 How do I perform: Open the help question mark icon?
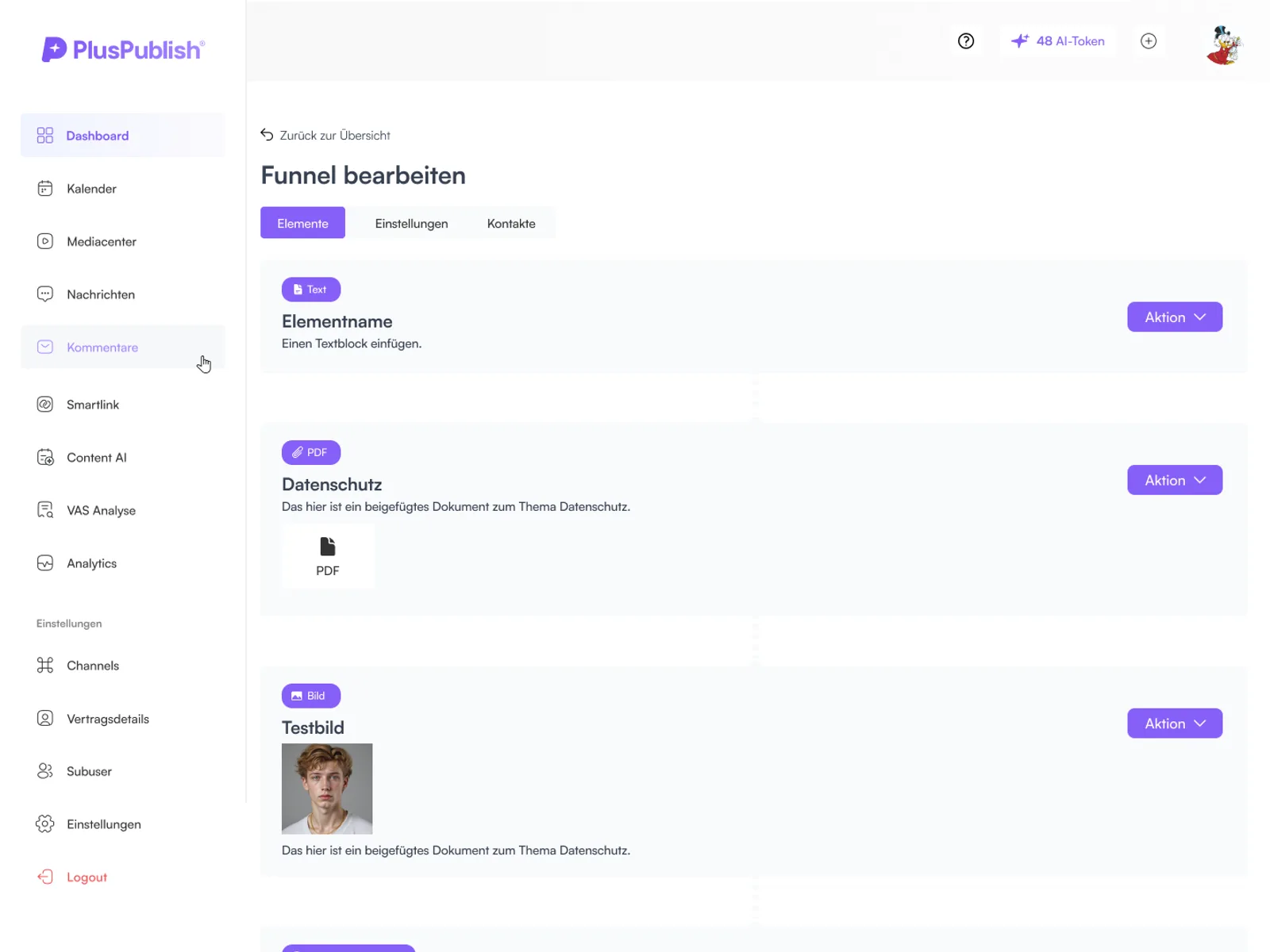coord(966,41)
